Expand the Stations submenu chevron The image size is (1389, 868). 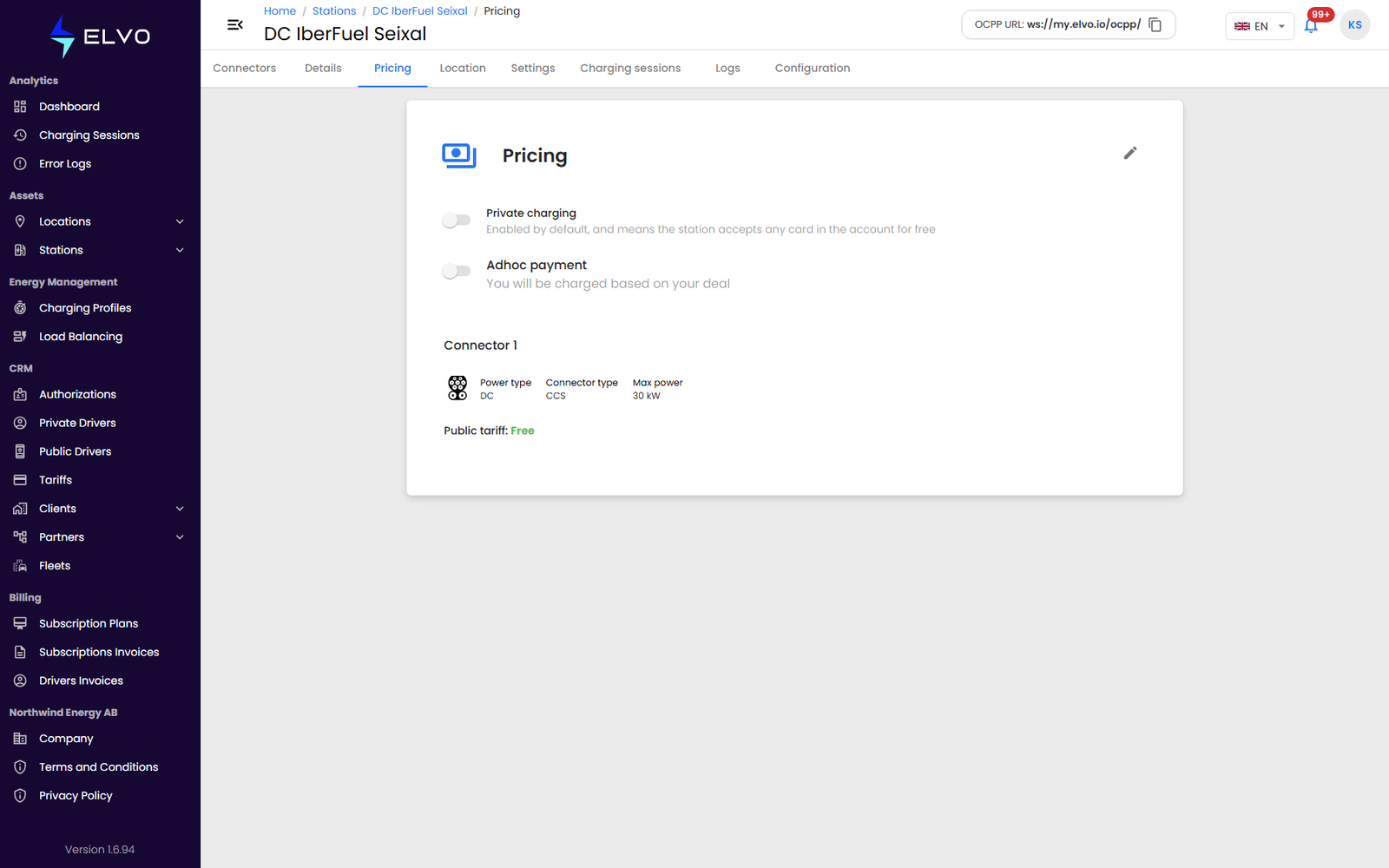coord(180,250)
